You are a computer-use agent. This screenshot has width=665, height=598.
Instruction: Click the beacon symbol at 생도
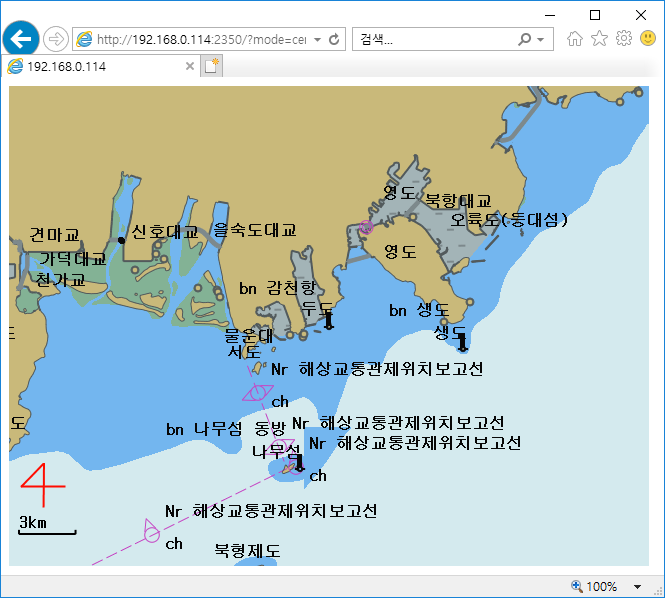pyautogui.click(x=462, y=343)
